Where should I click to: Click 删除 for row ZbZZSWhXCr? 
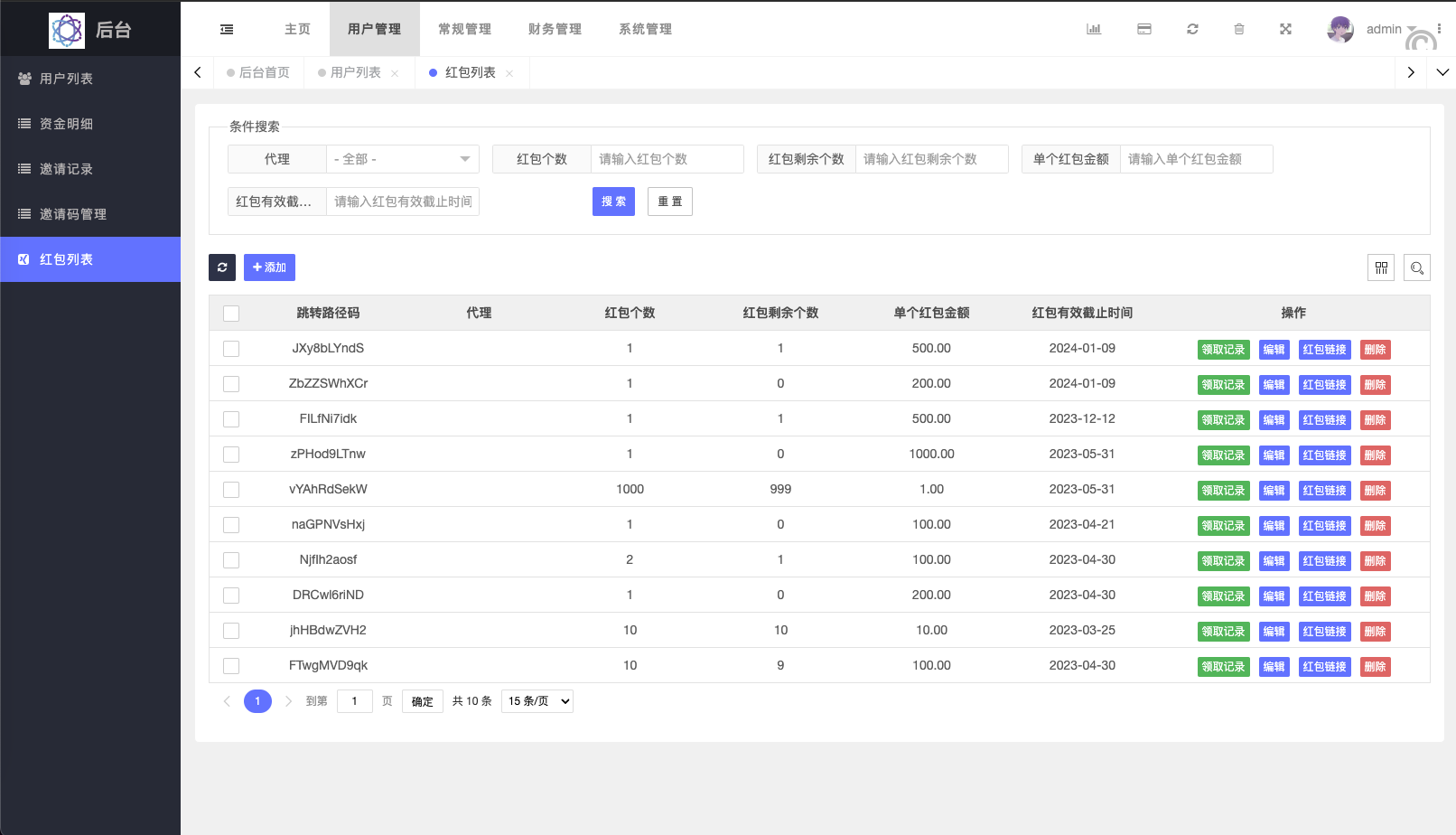1375,385
